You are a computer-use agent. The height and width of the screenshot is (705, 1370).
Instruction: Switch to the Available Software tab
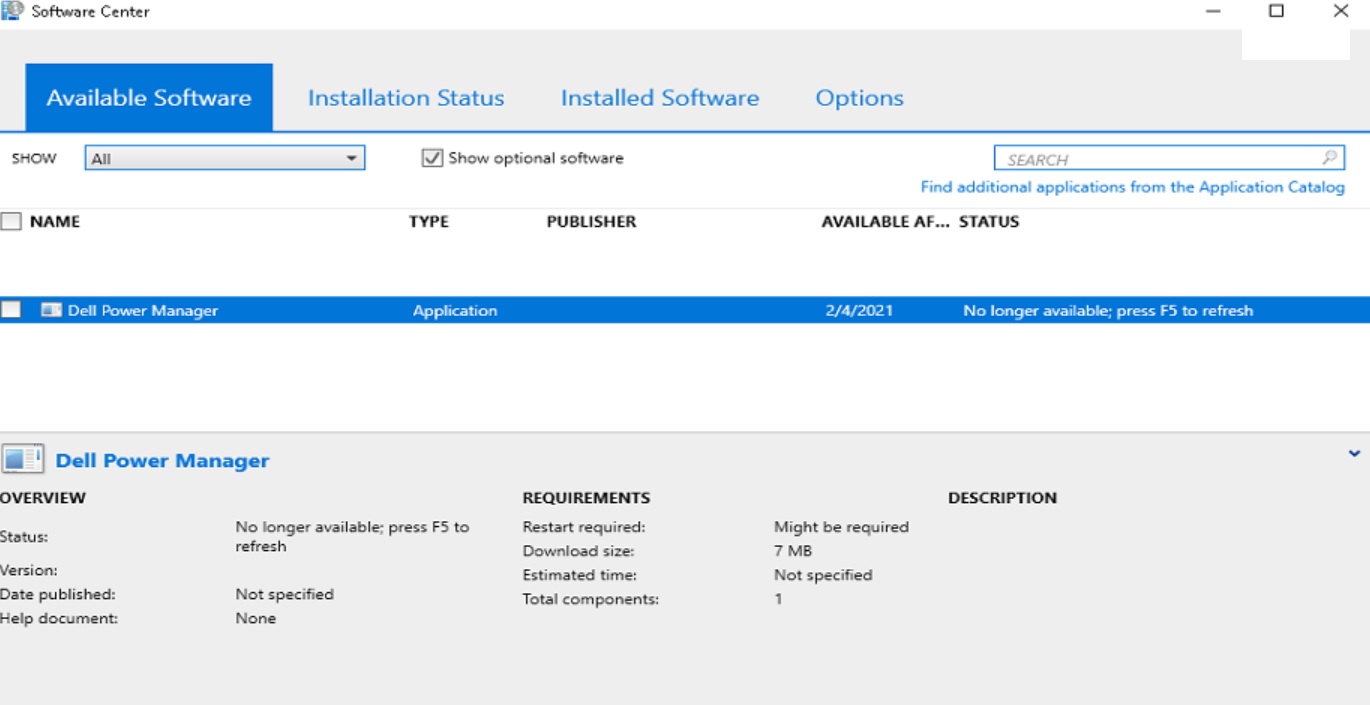pyautogui.click(x=149, y=97)
